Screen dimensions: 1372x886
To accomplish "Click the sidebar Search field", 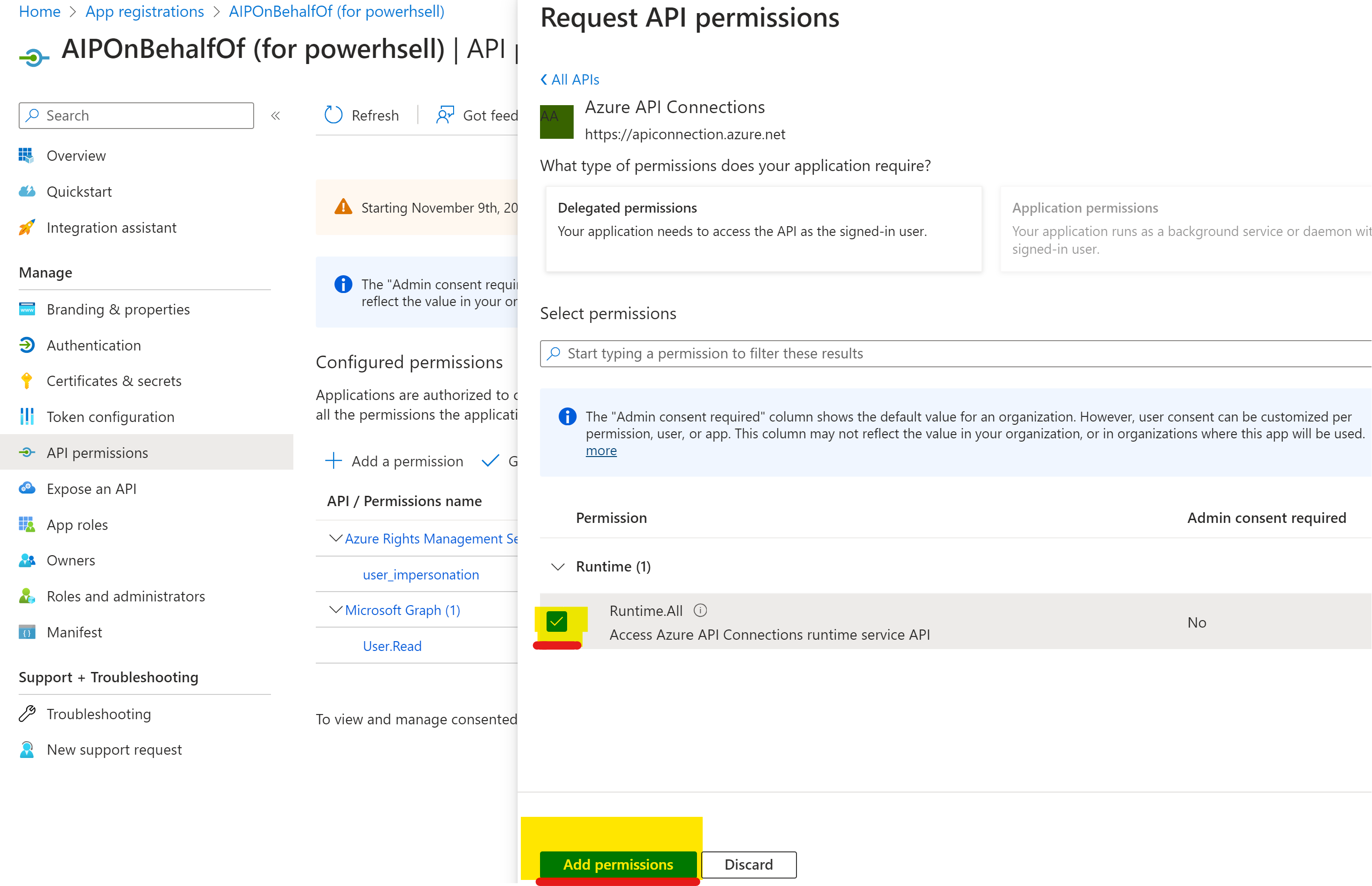I will tap(136, 115).
